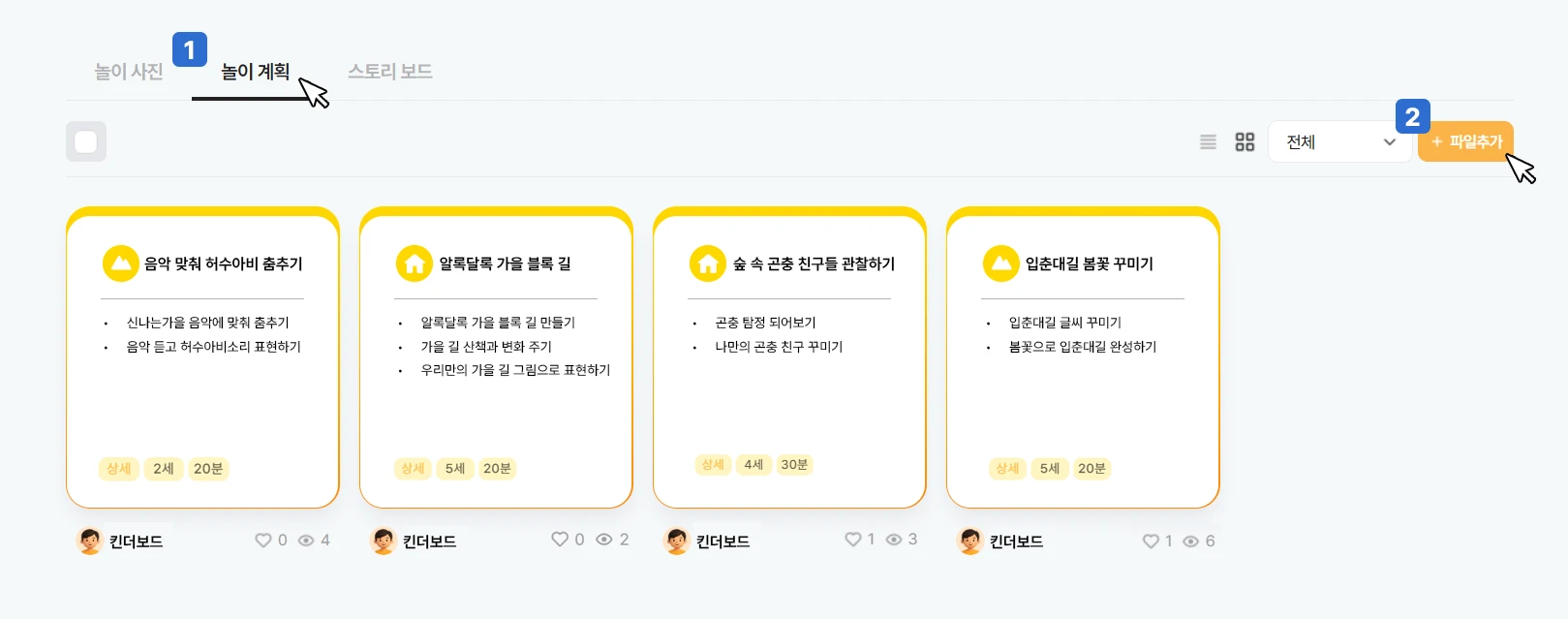Image resolution: width=1568 pixels, height=619 pixels.
Task: Like the 음악 맞춰 허수아비 춤추기 card
Action: (262, 541)
